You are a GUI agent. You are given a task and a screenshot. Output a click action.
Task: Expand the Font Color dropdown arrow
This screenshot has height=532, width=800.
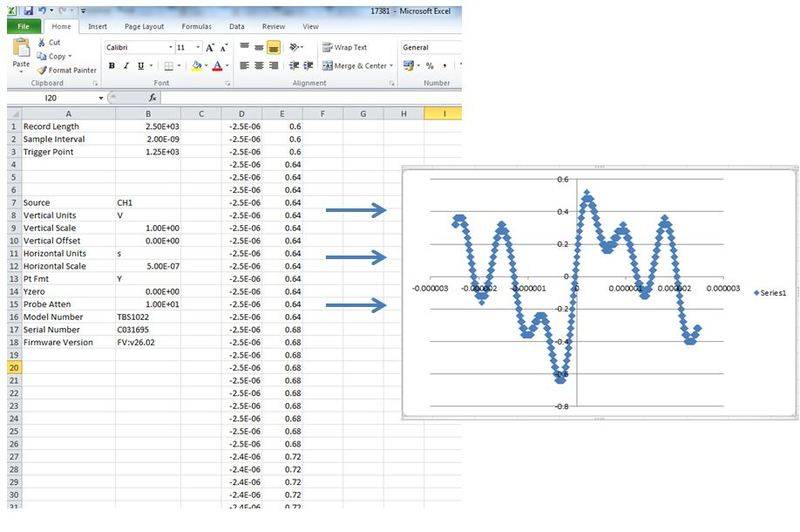coord(227,66)
